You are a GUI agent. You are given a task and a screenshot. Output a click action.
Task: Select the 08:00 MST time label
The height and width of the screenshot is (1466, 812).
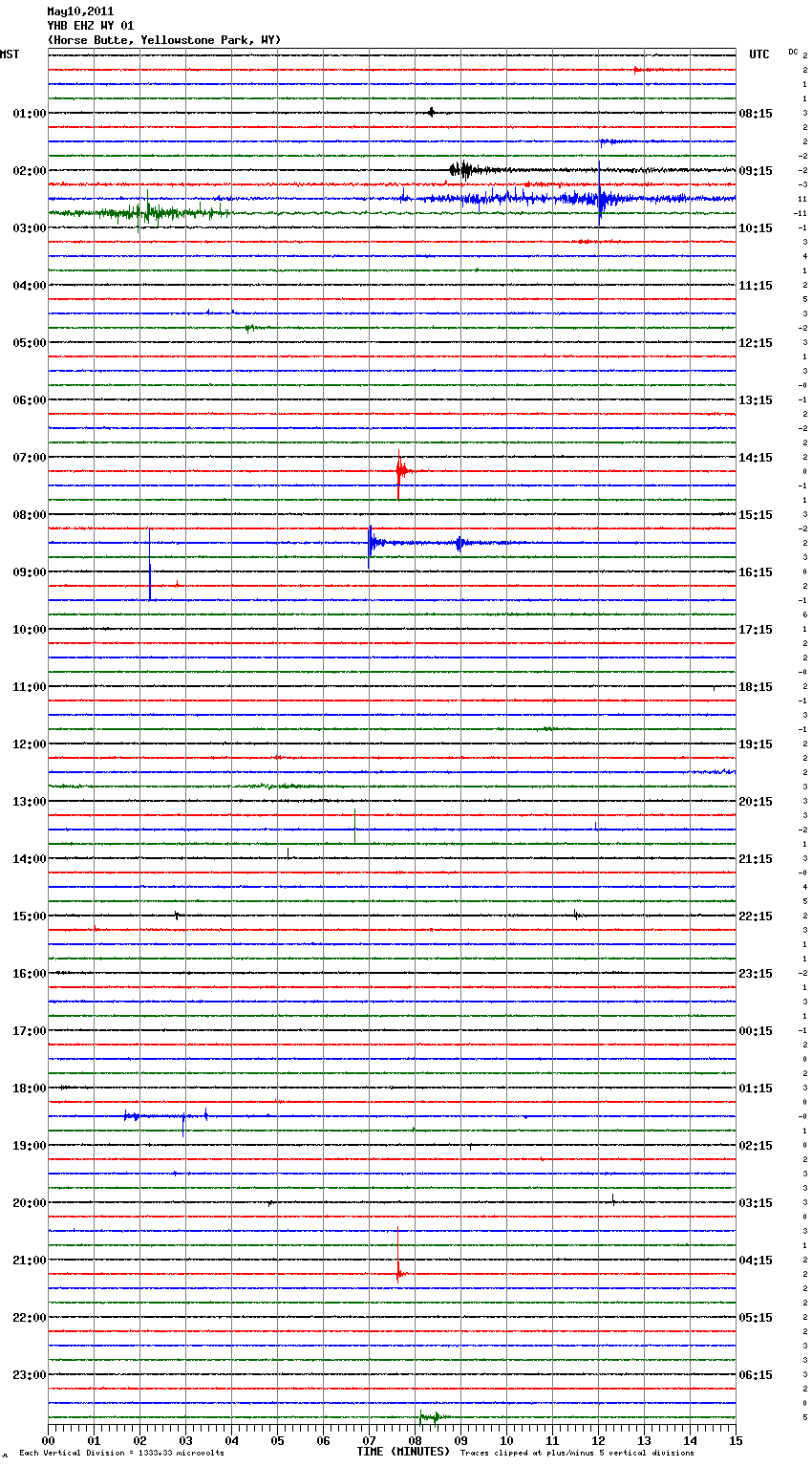tap(29, 515)
